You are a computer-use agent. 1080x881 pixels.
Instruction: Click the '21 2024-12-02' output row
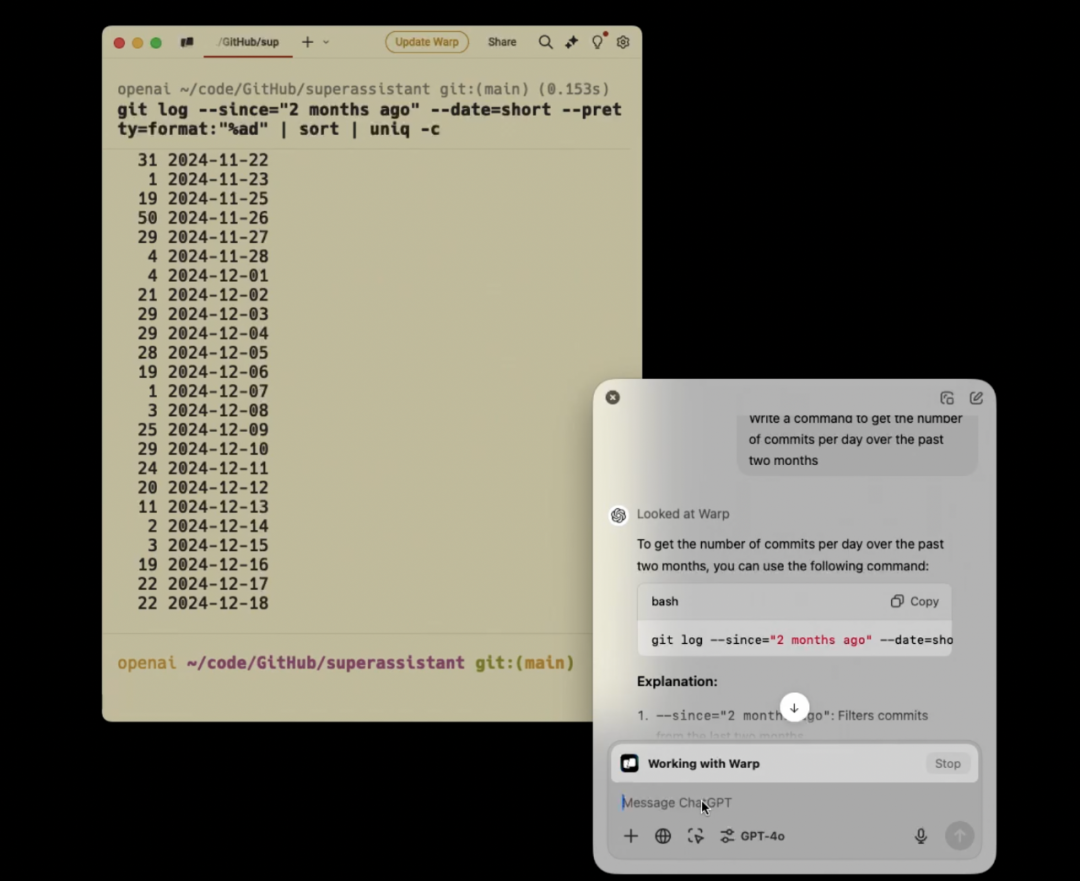pos(202,295)
